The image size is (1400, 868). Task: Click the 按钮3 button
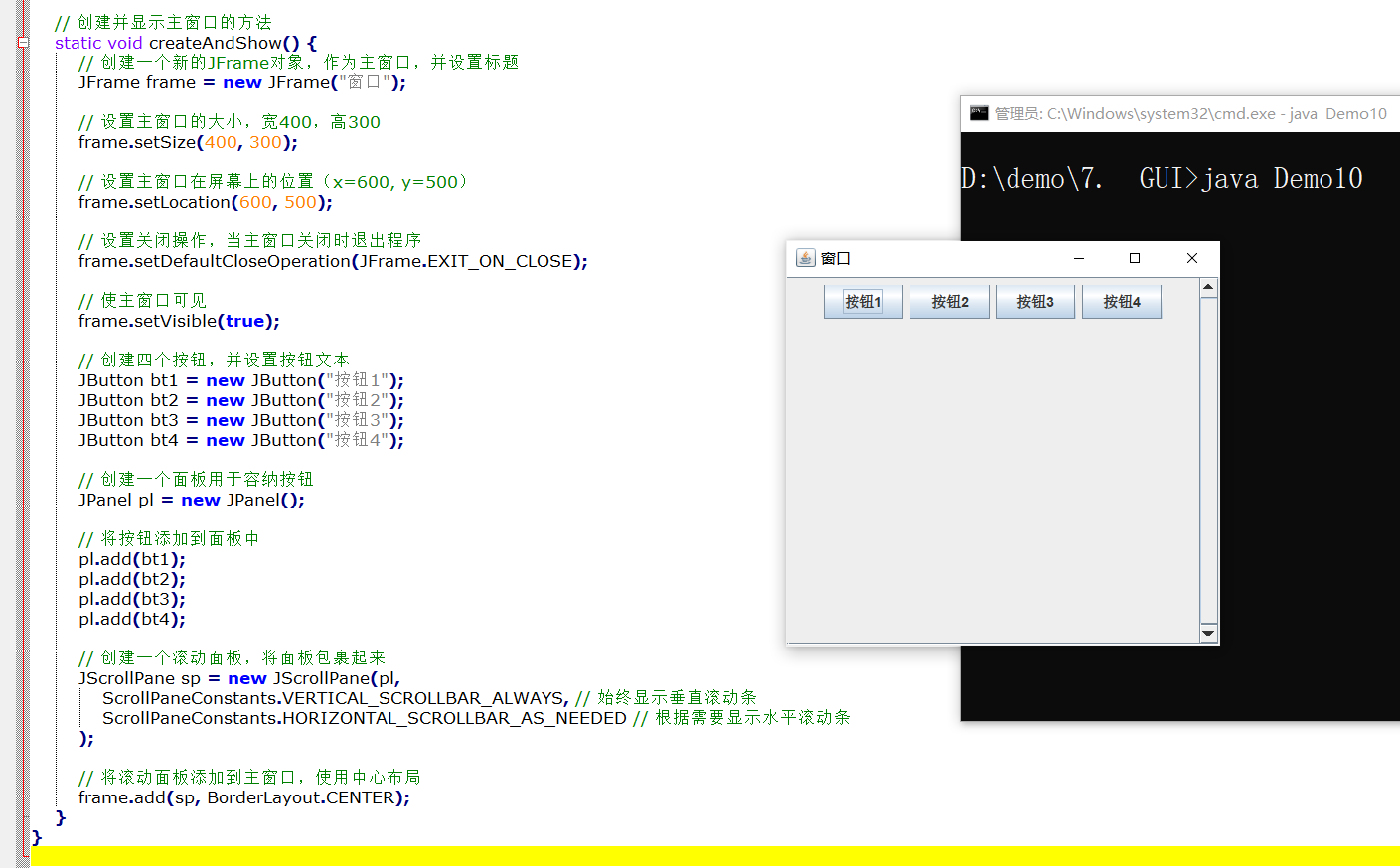pos(1034,302)
